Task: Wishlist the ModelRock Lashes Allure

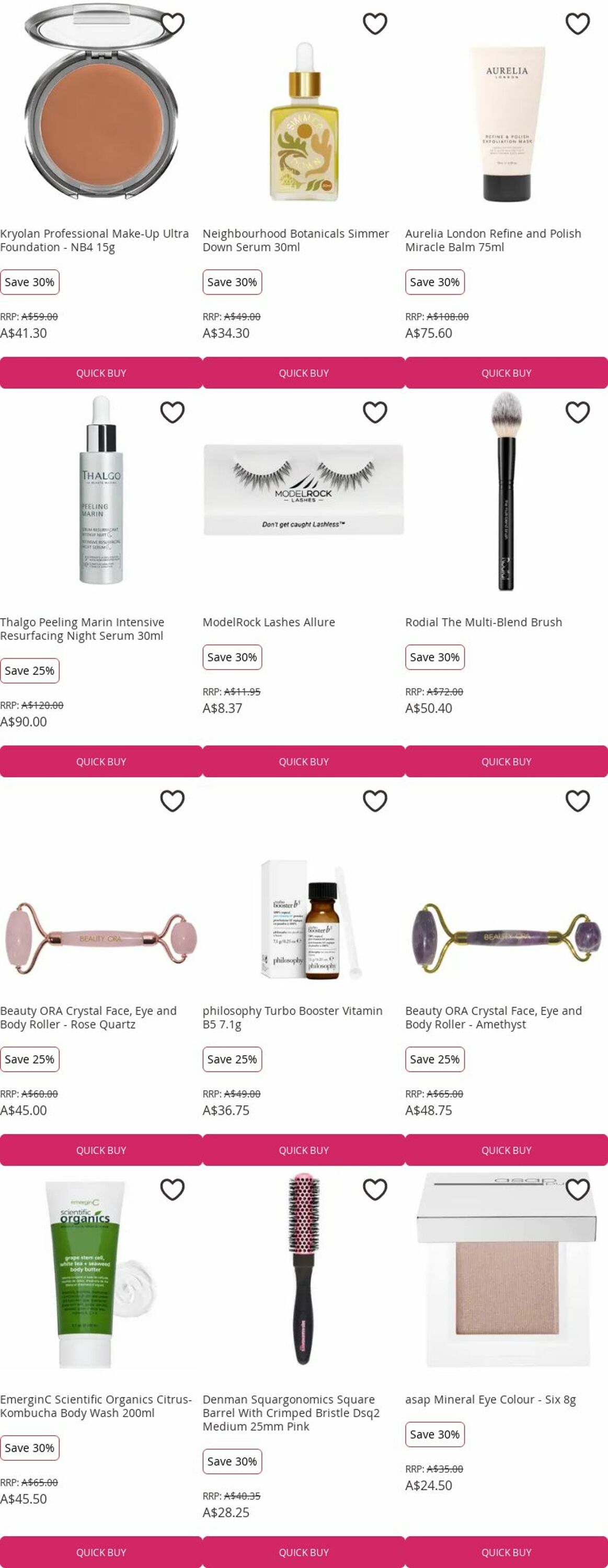Action: click(375, 412)
